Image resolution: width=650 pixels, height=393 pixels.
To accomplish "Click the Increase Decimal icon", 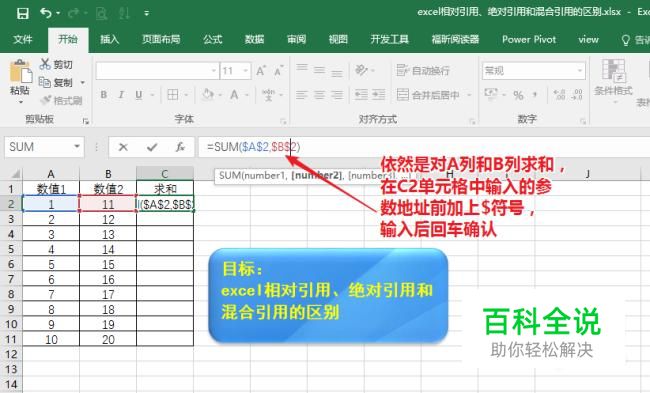I will tap(559, 95).
